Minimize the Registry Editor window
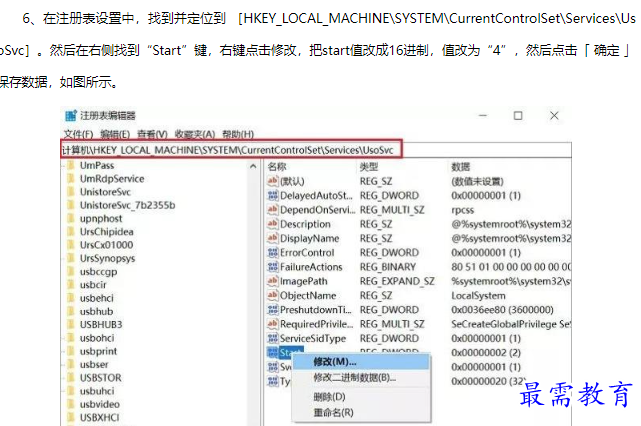The image size is (641, 426). [483, 116]
